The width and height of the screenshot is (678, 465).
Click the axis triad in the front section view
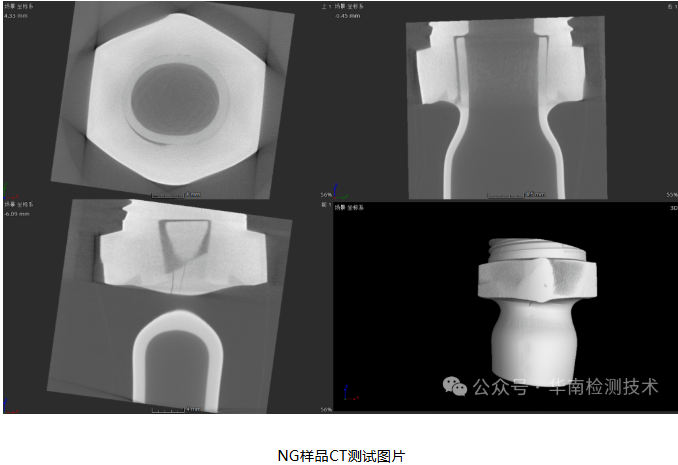point(10,406)
